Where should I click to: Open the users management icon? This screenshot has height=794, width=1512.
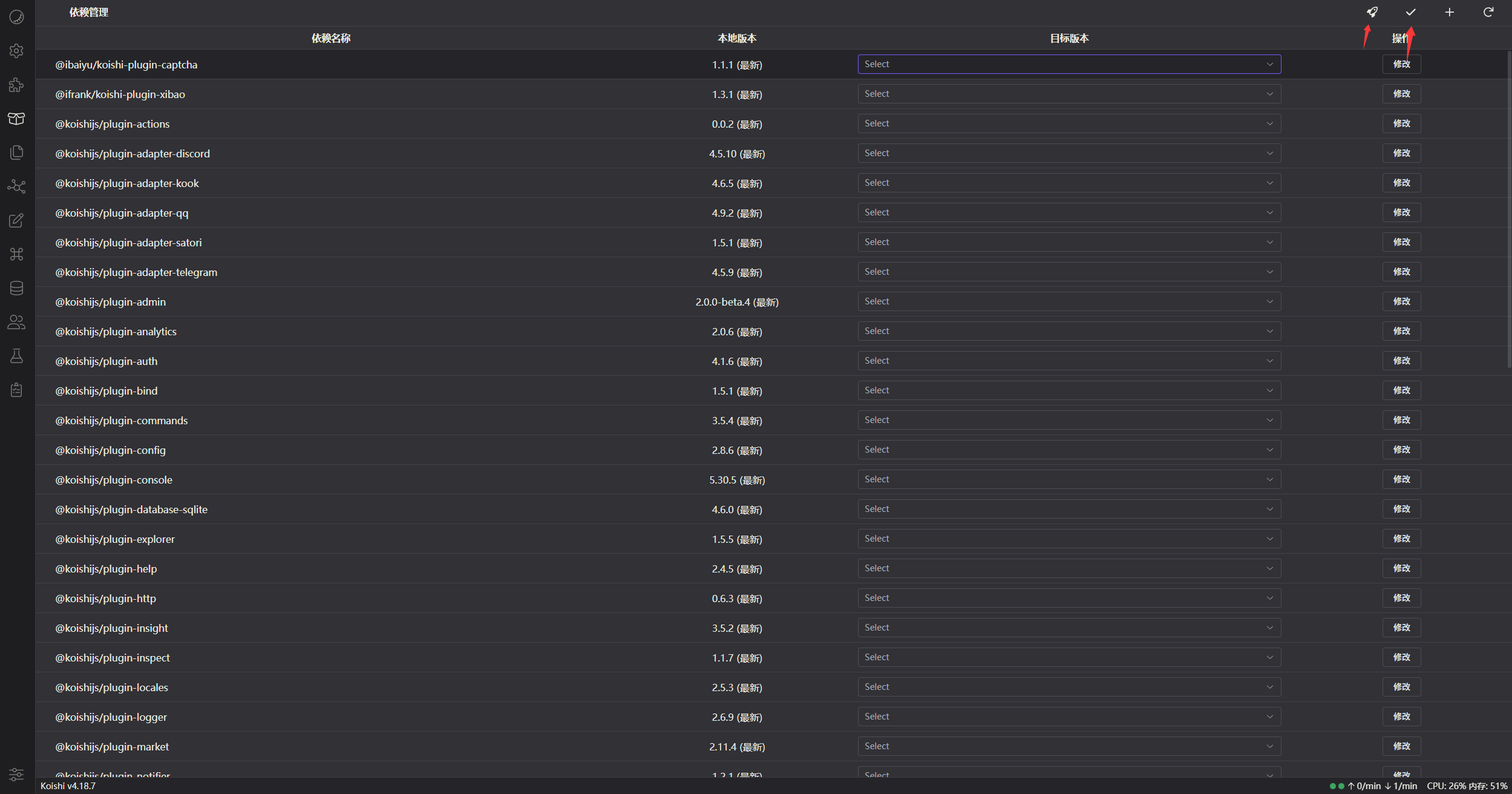(17, 322)
